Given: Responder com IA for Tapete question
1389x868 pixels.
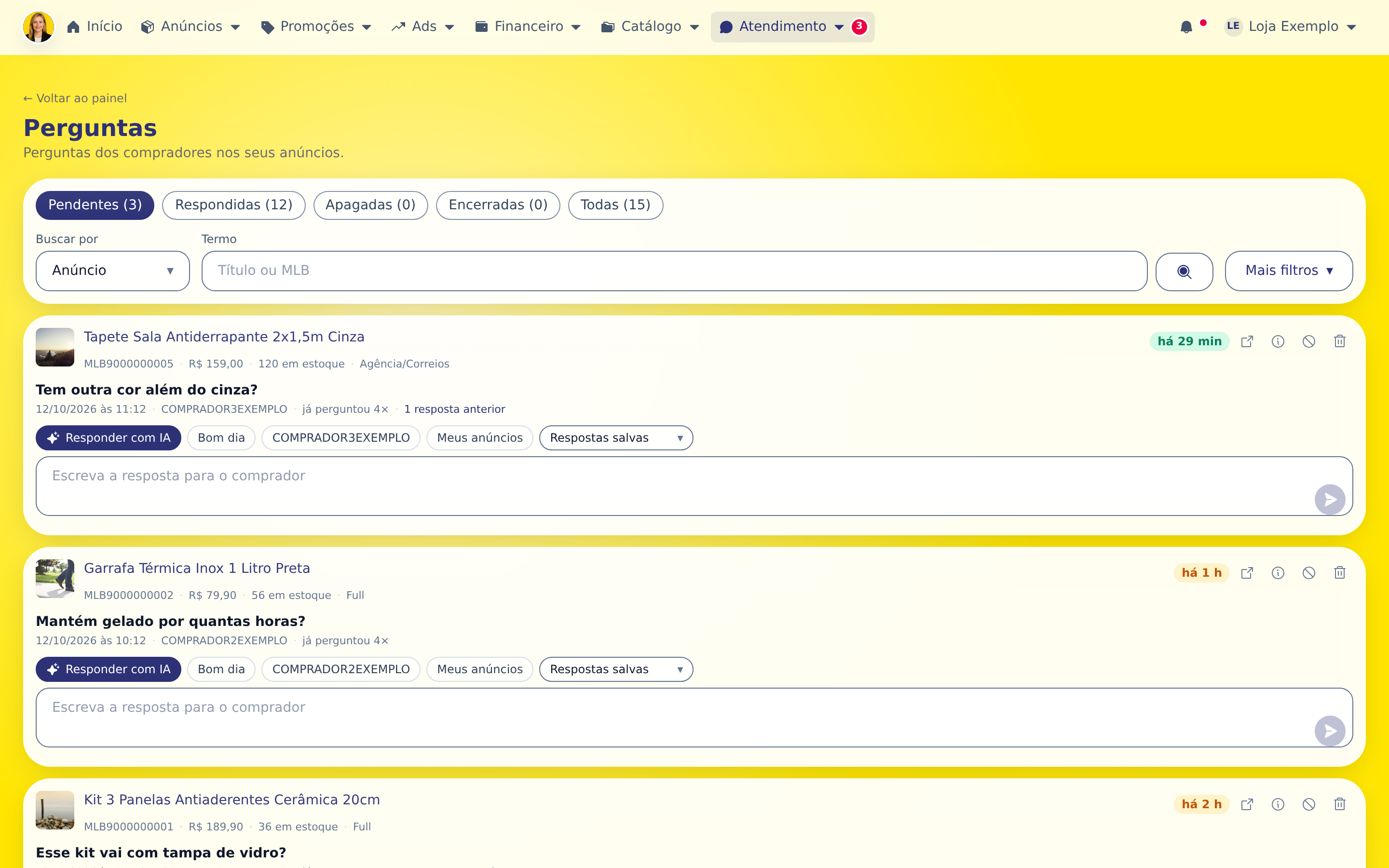Looking at the screenshot, I should pos(108,438).
